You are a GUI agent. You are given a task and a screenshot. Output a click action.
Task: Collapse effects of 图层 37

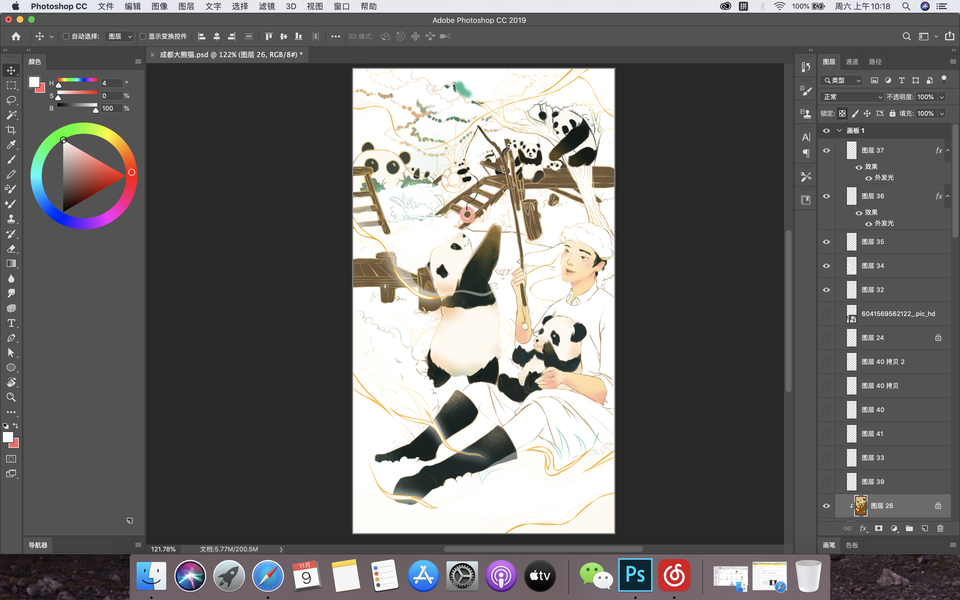[x=948, y=150]
